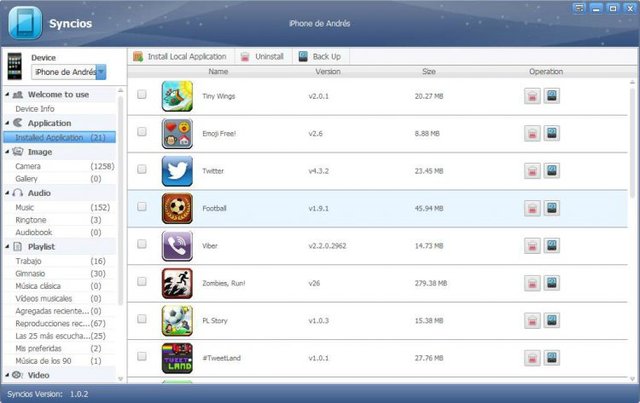Check the Football row checkbox
Screen dimensions: 640x403
point(142,207)
